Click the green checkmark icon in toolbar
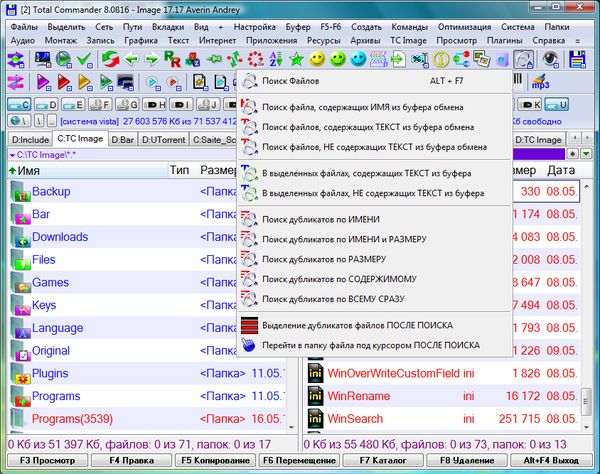 coord(85,59)
